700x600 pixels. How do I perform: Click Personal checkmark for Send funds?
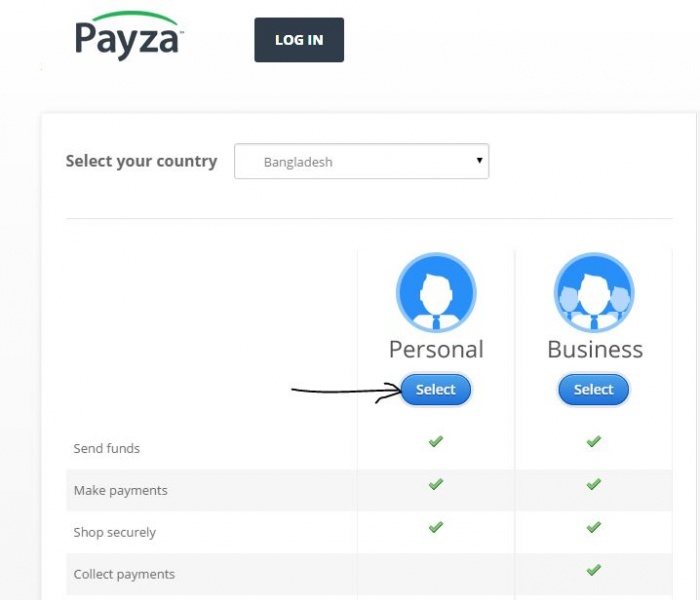point(436,441)
